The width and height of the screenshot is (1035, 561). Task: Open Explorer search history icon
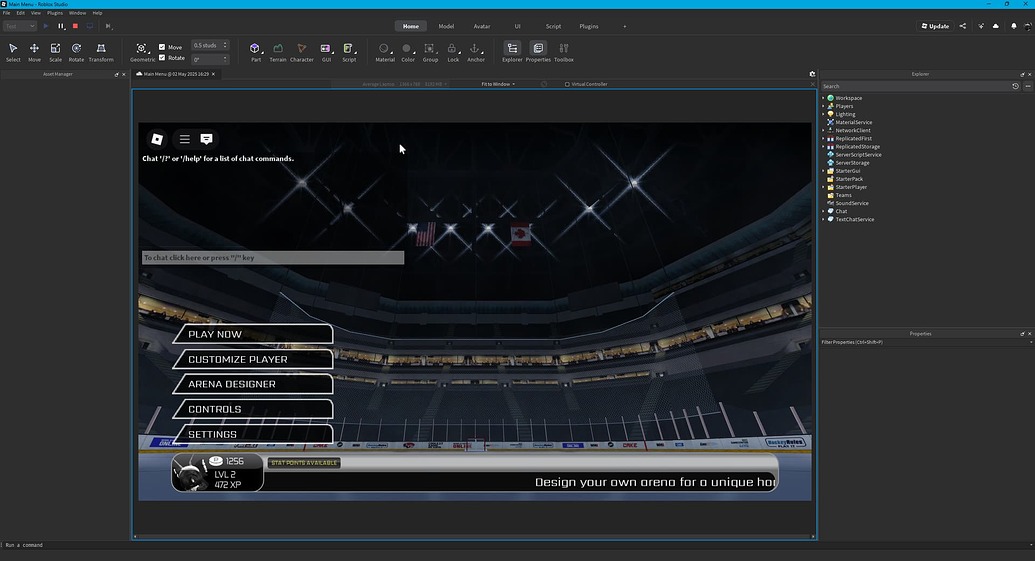1015,86
